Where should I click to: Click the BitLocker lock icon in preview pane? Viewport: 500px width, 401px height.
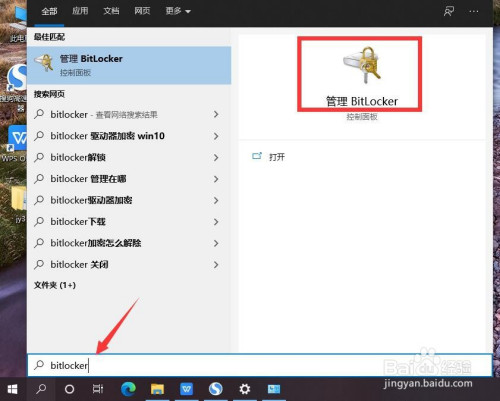(362, 65)
